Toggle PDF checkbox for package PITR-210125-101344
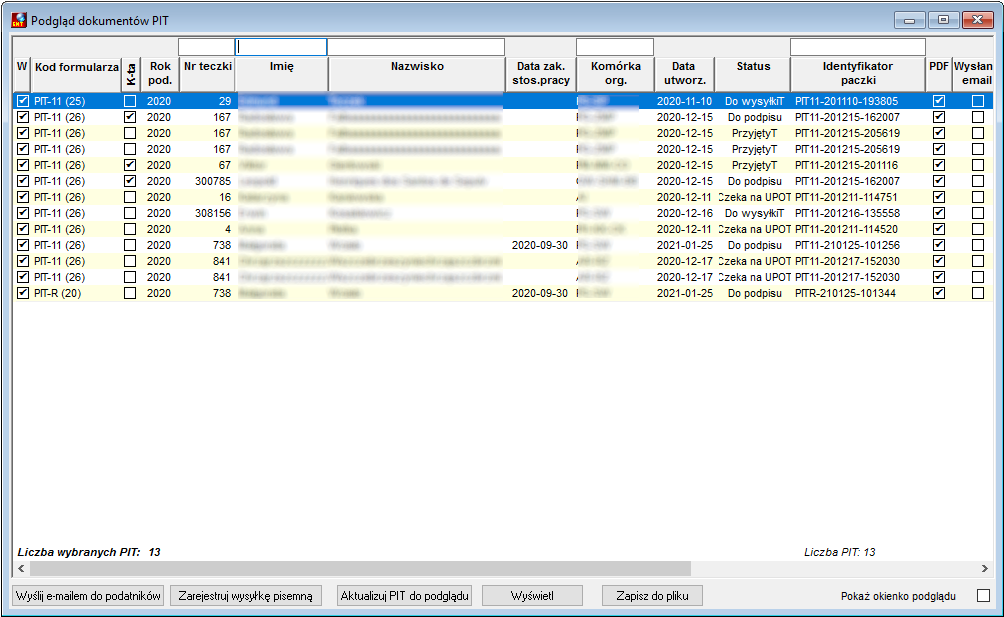The image size is (1004, 617). (939, 293)
